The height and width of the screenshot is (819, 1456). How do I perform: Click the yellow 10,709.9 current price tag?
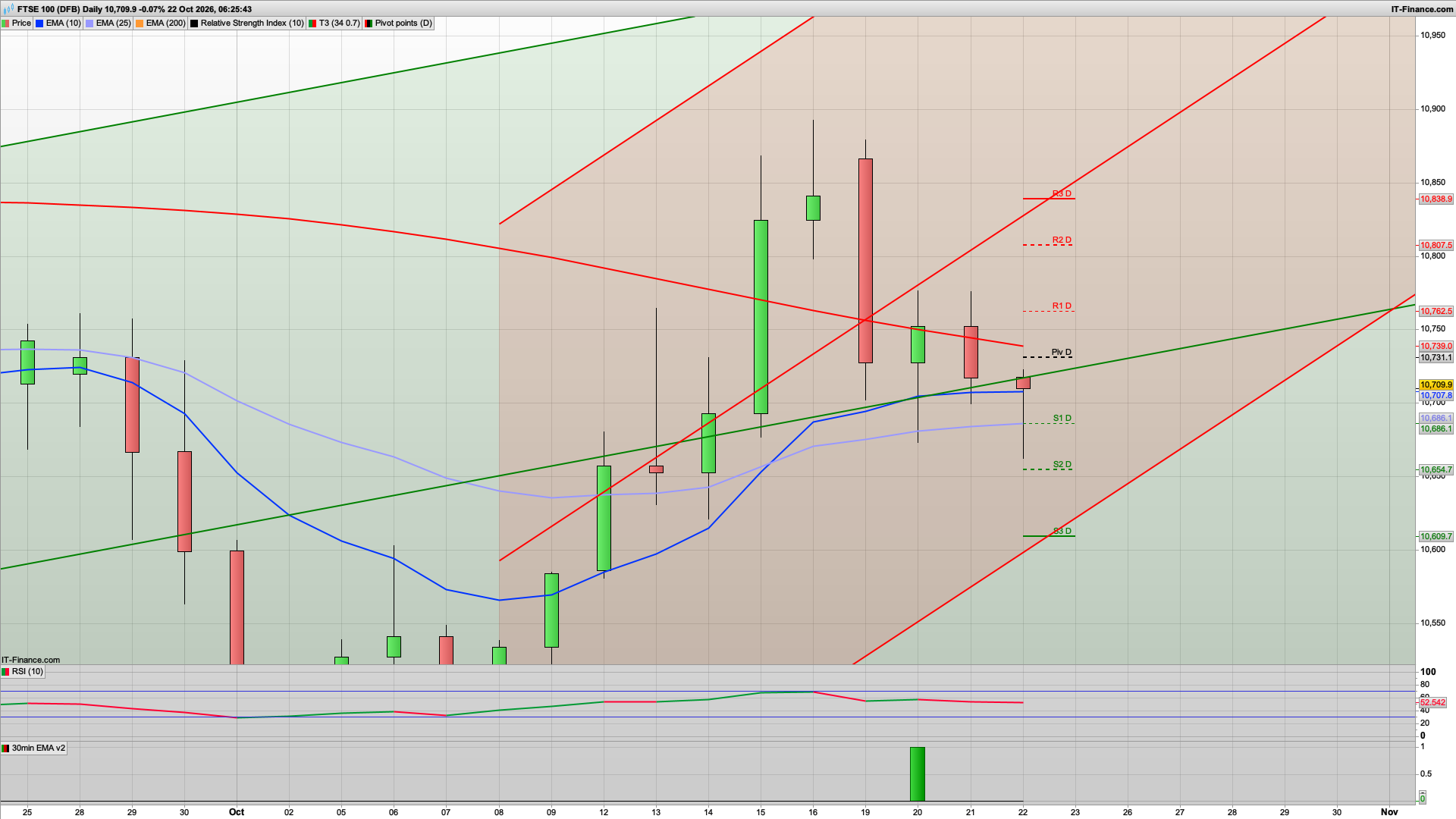(x=1436, y=385)
